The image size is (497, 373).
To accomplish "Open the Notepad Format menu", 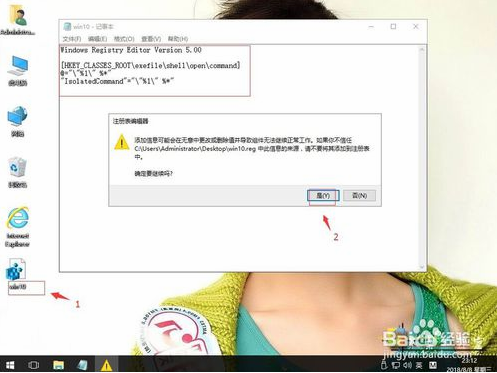I will coord(124,39).
